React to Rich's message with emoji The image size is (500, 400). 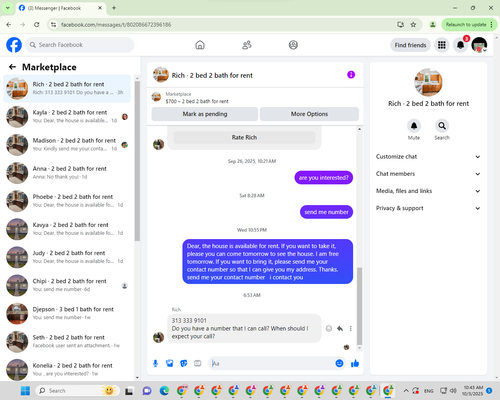click(329, 329)
